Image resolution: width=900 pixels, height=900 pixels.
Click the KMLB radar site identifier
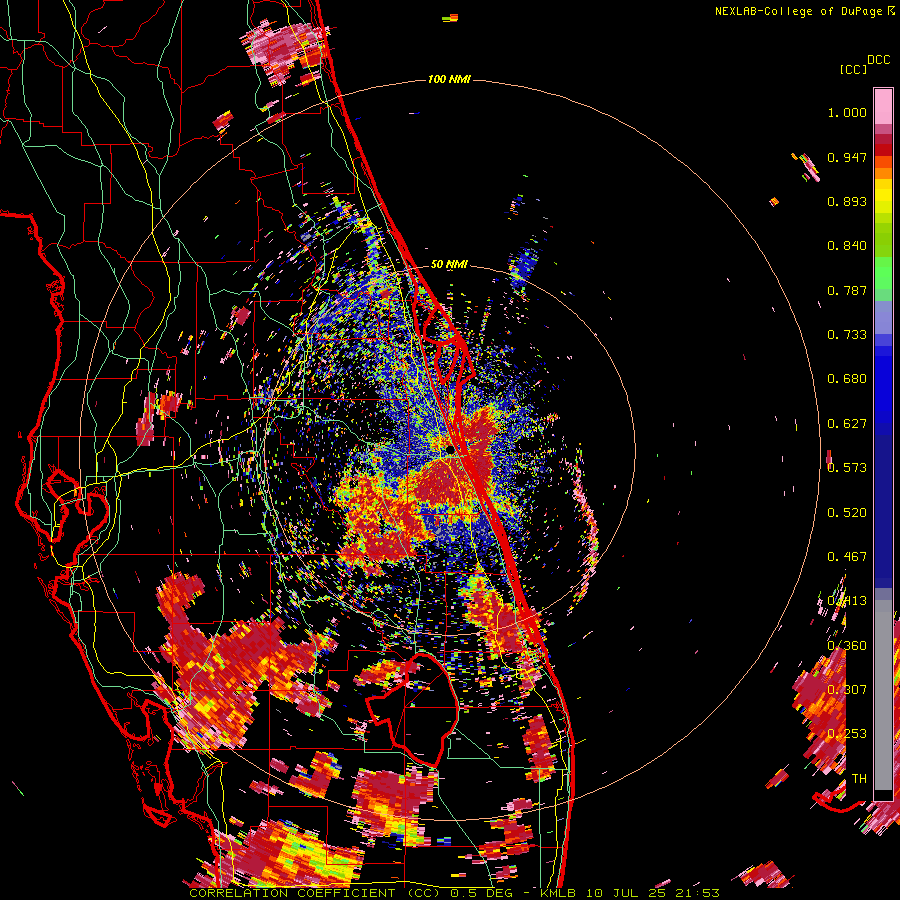(558, 893)
